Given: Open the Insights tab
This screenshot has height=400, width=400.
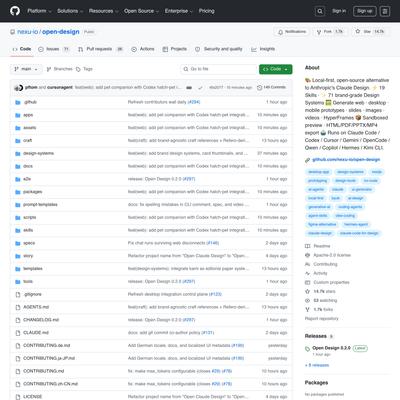Looking at the screenshot, I should (263, 49).
